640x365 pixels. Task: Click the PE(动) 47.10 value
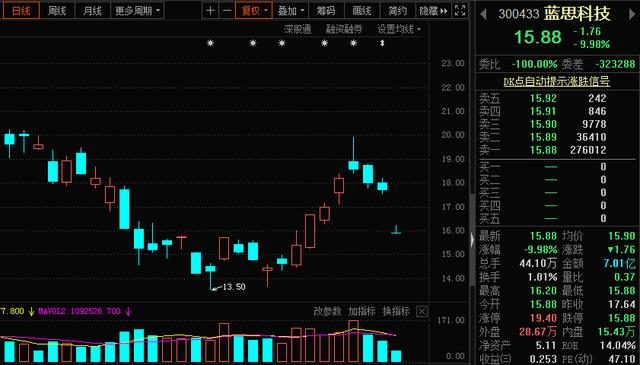click(x=622, y=359)
